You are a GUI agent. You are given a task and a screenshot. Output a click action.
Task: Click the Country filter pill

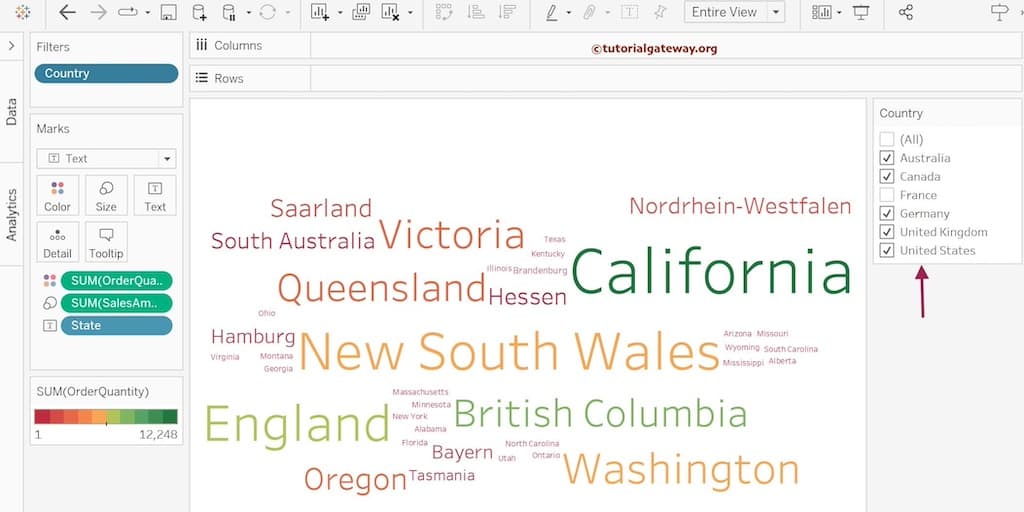point(106,73)
